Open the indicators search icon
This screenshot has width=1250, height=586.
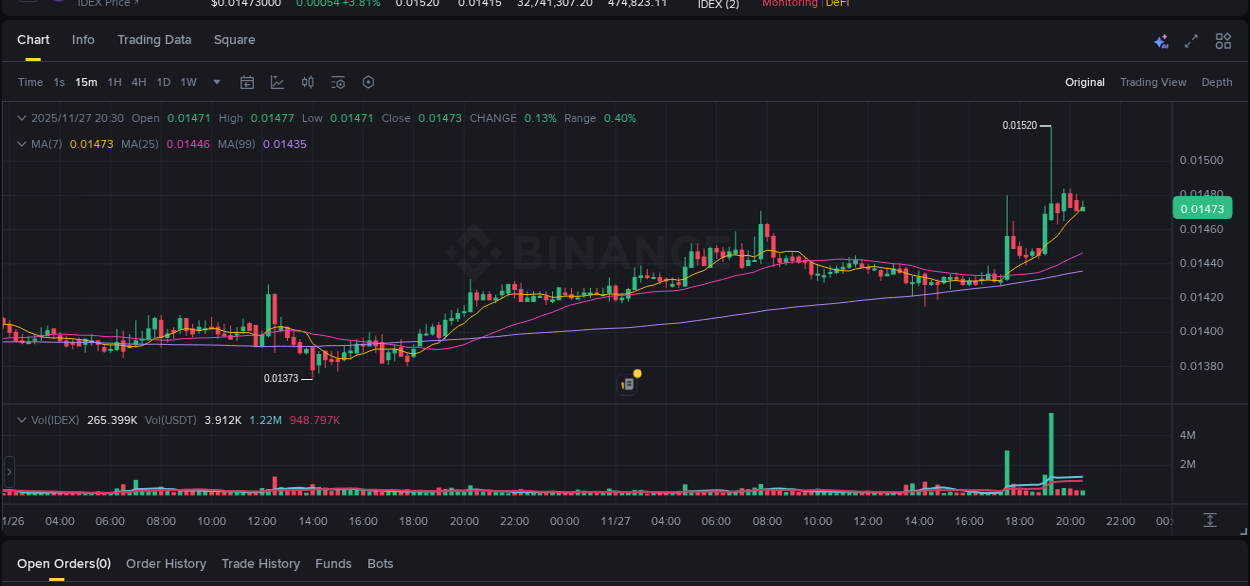(338, 82)
